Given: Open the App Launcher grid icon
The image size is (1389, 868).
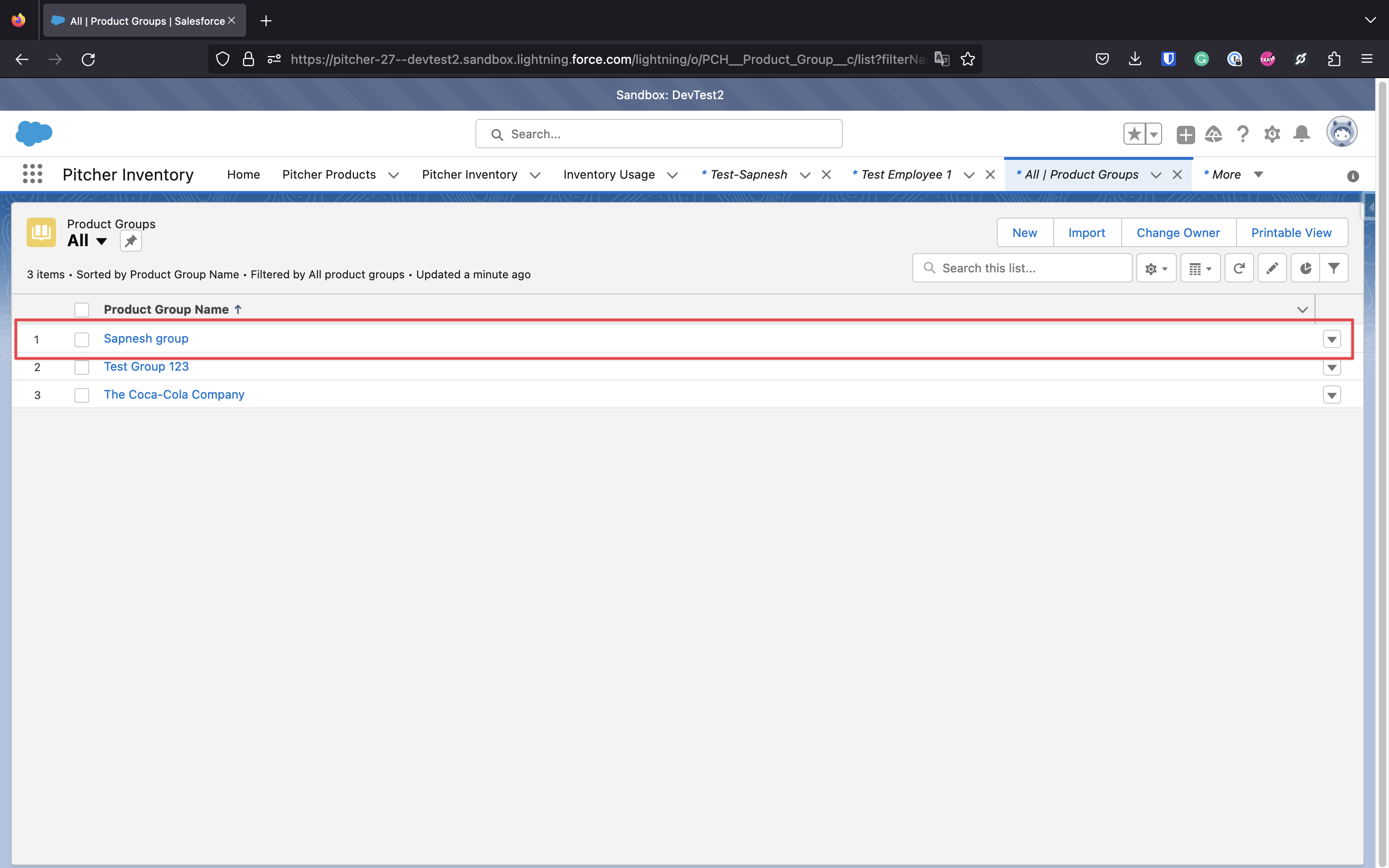Looking at the screenshot, I should [32, 174].
